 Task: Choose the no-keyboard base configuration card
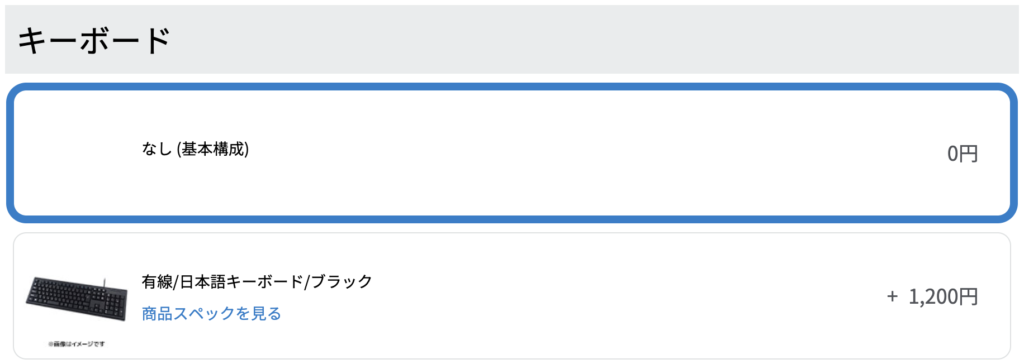click(x=512, y=153)
